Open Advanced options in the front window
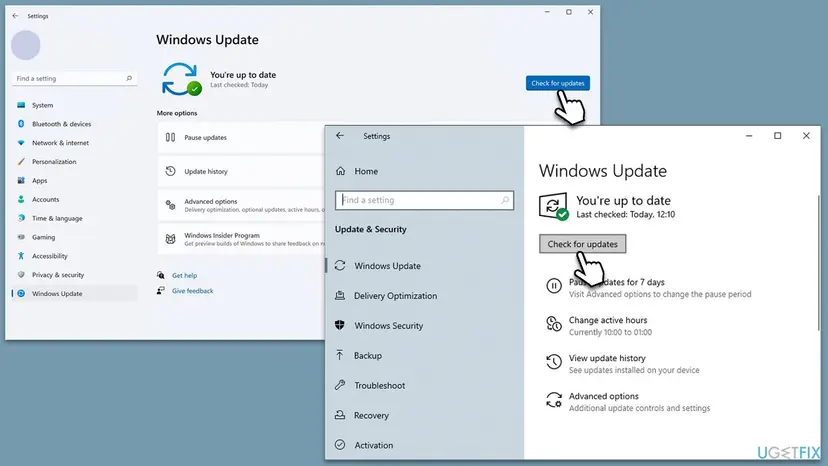Image resolution: width=828 pixels, height=466 pixels. tap(627, 402)
